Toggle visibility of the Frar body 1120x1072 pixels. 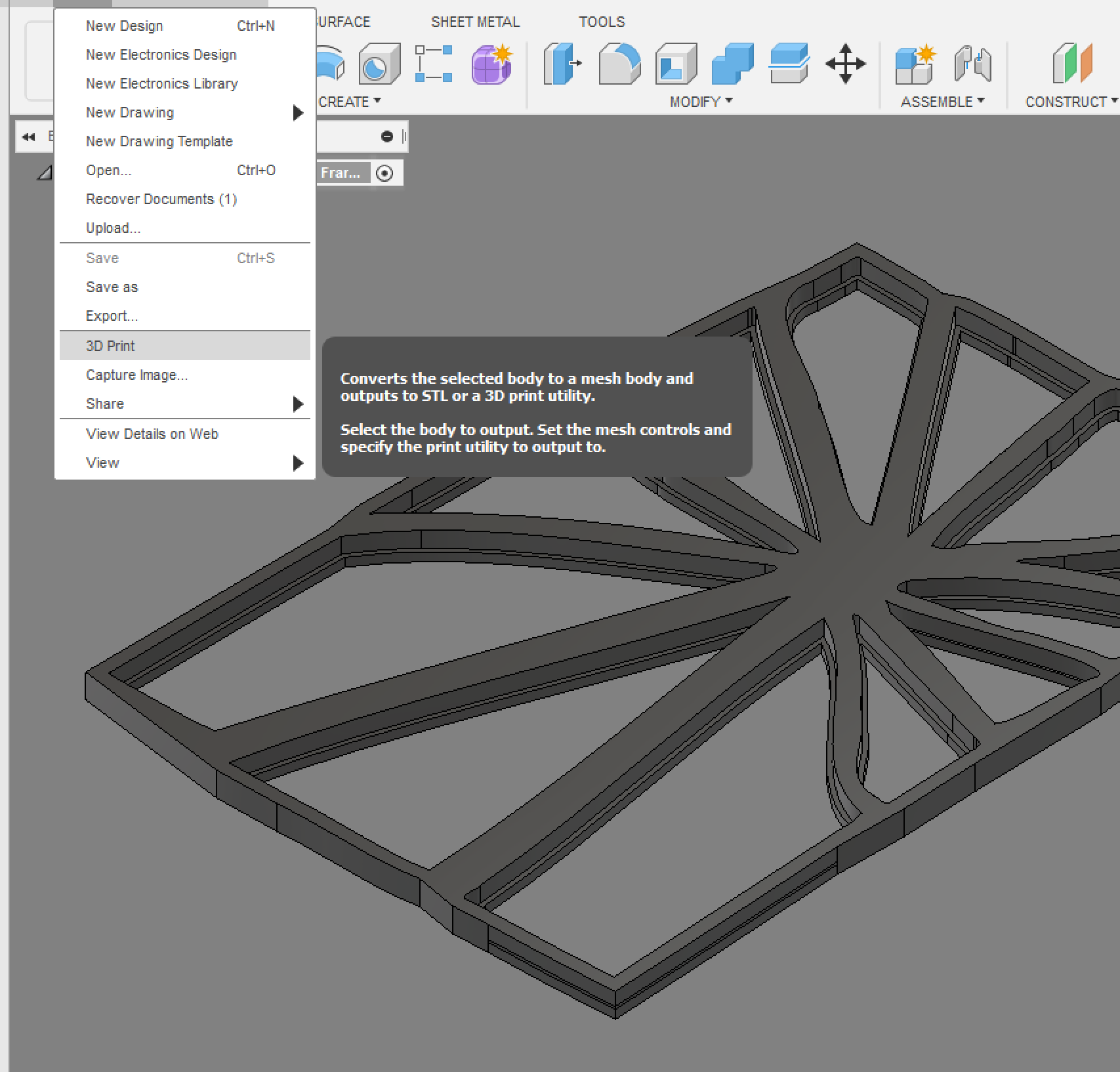click(385, 173)
